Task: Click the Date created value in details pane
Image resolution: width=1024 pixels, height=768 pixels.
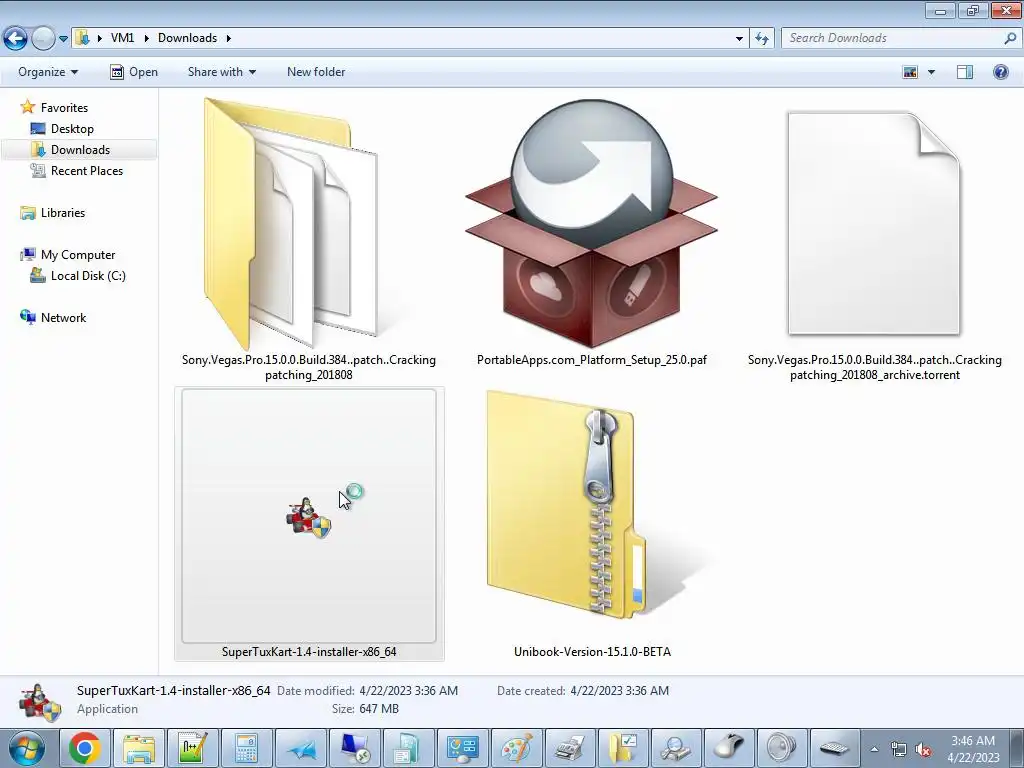Action: pos(619,690)
